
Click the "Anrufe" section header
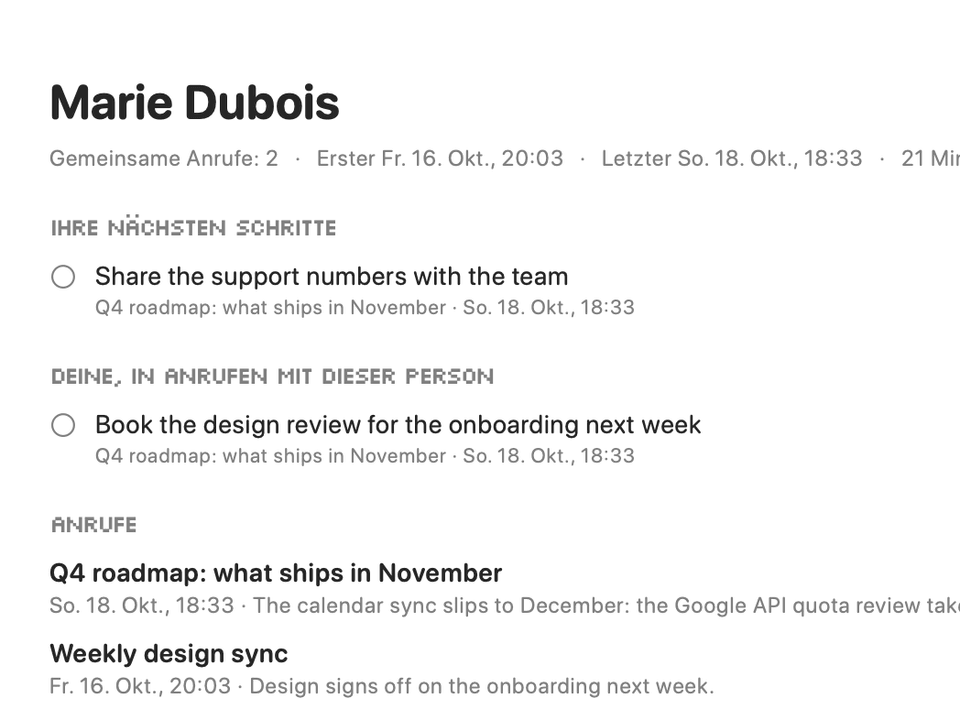click(x=94, y=525)
